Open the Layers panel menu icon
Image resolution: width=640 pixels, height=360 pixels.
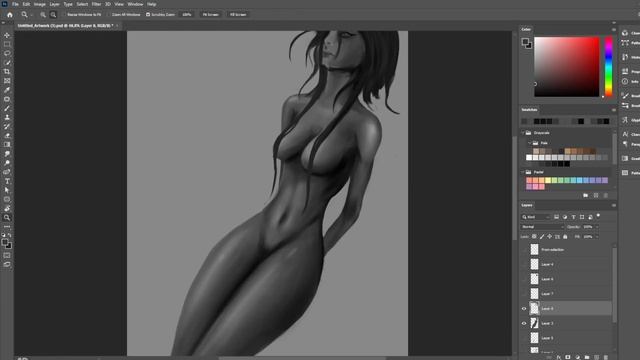click(x=613, y=205)
